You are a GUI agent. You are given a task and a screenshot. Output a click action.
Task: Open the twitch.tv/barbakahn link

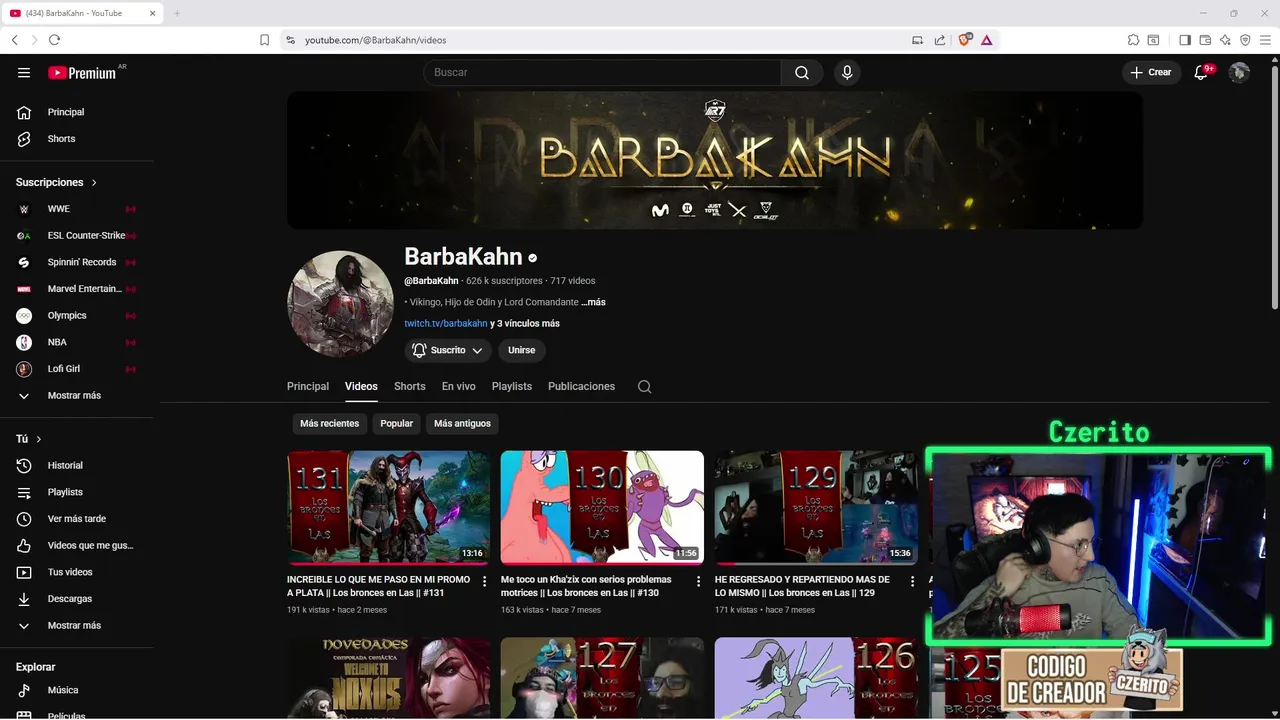pos(446,324)
